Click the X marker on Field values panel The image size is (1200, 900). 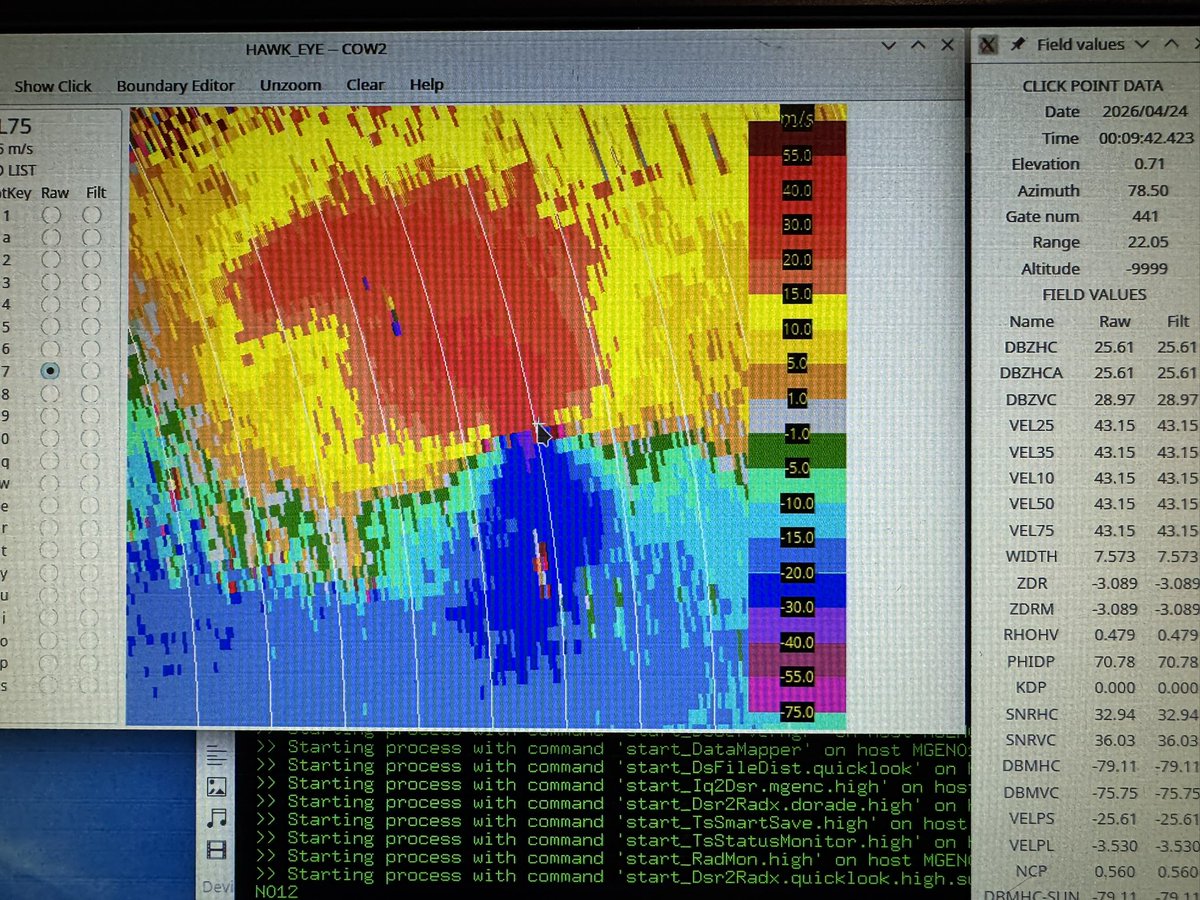pos(990,43)
